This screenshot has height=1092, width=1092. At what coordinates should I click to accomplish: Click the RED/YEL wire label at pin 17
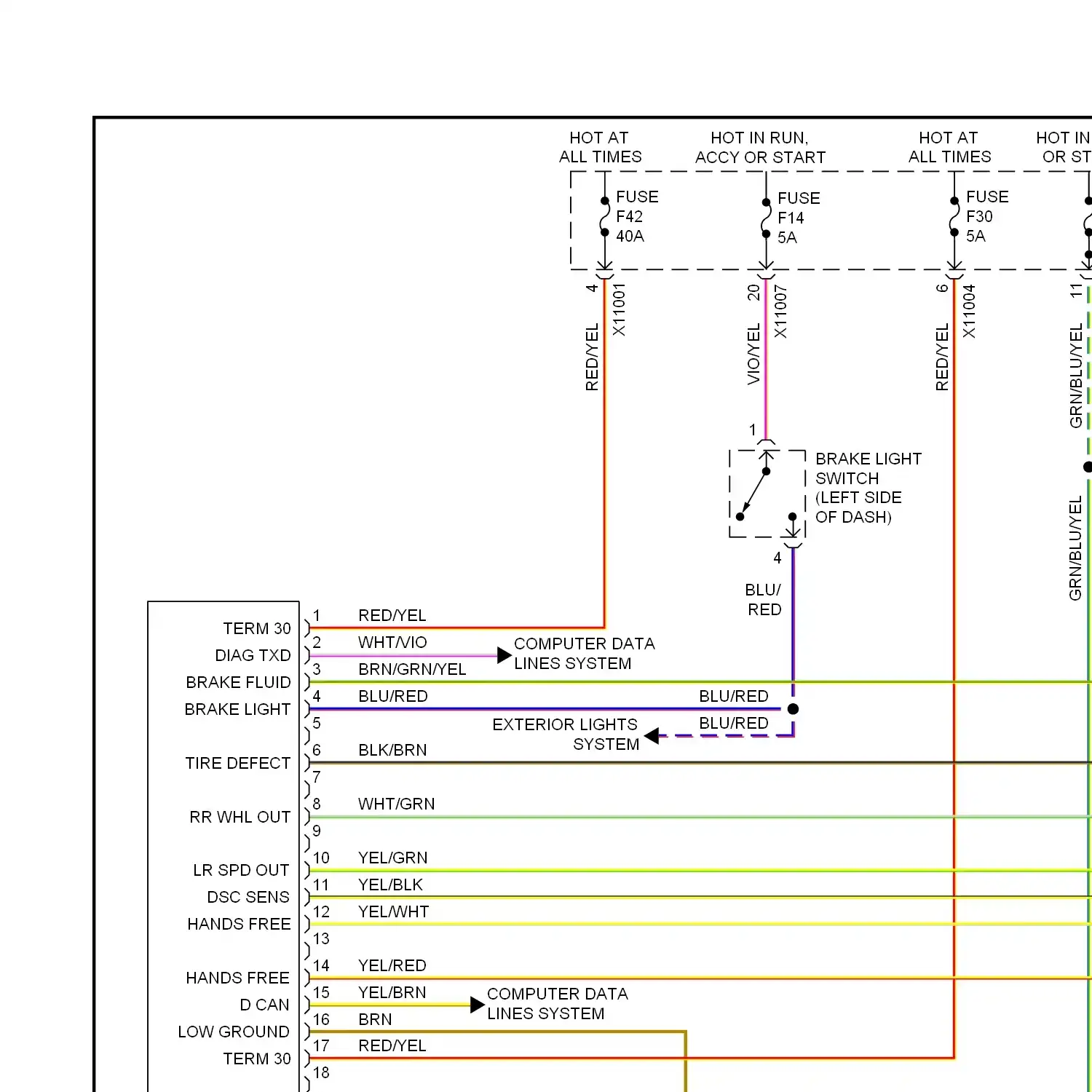coord(392,1045)
